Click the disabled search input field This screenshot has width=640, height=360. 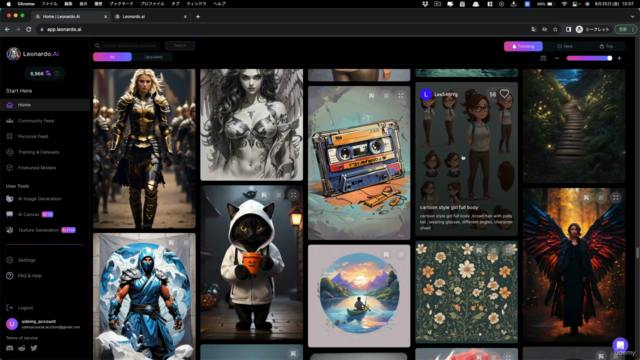point(129,46)
